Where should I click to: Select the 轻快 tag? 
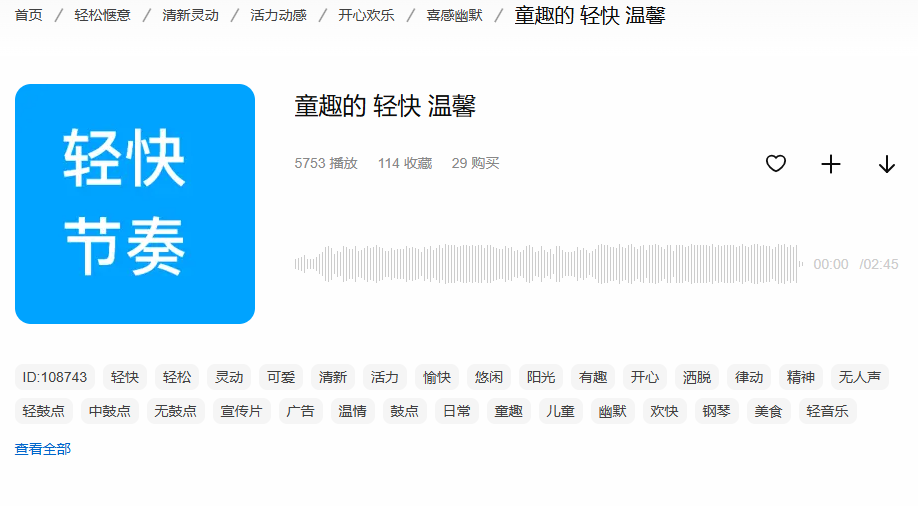[x=125, y=377]
